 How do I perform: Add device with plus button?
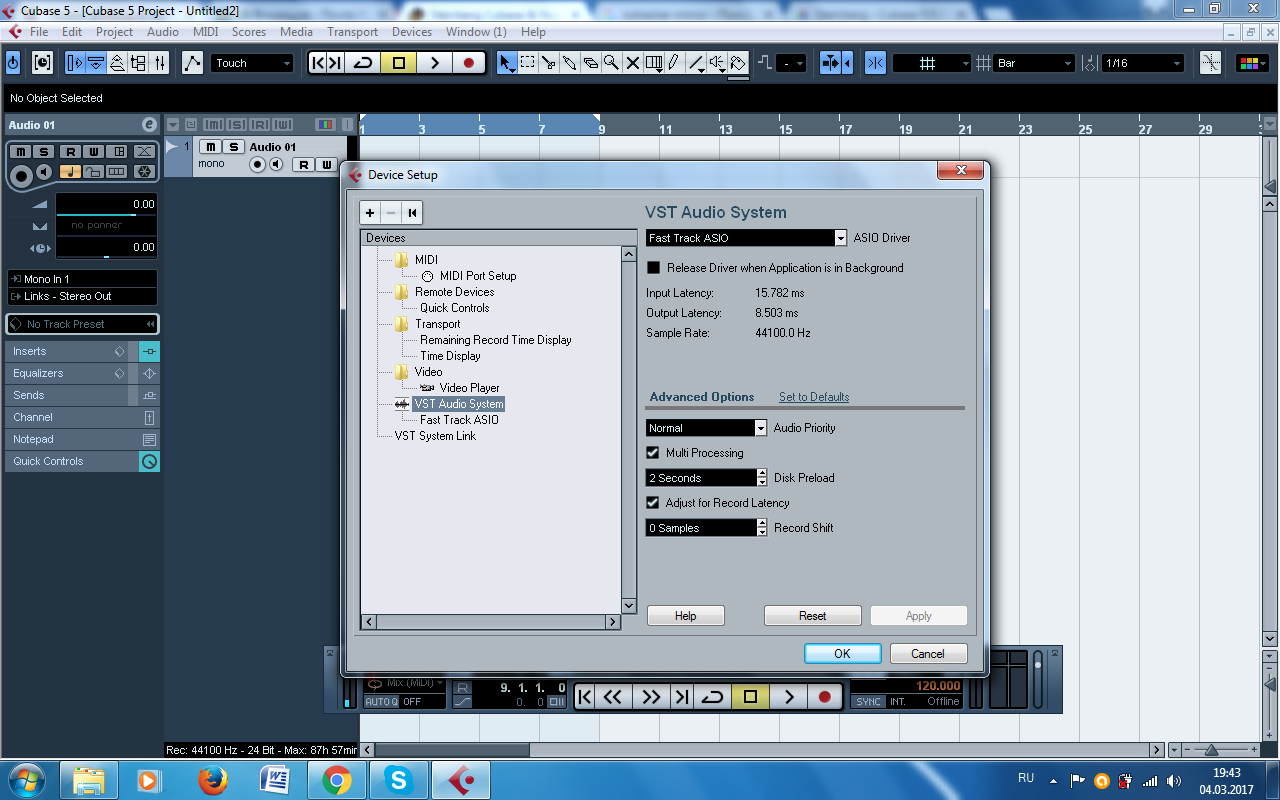click(370, 212)
